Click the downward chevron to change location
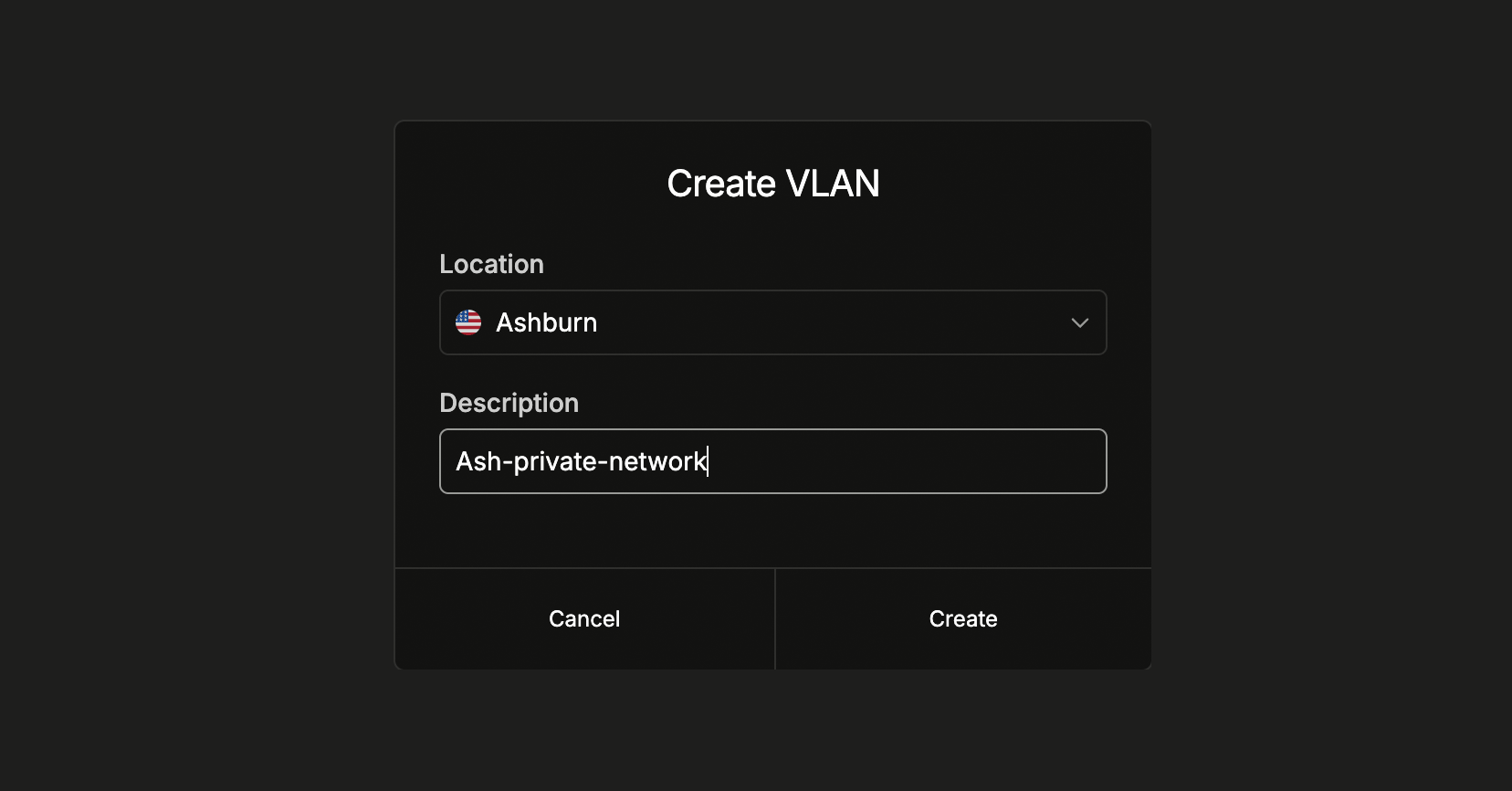This screenshot has width=1512, height=791. click(1080, 322)
